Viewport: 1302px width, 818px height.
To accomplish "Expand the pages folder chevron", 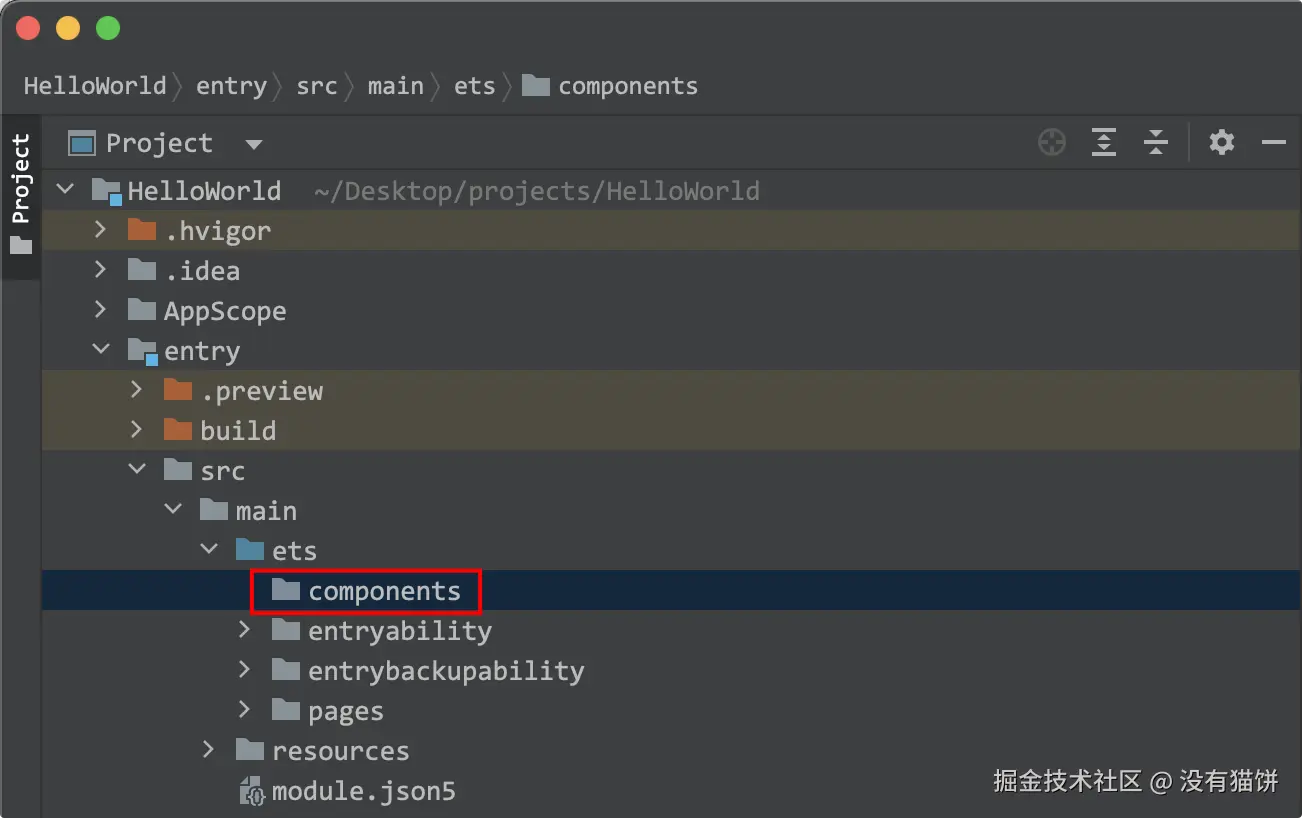I will [245, 710].
